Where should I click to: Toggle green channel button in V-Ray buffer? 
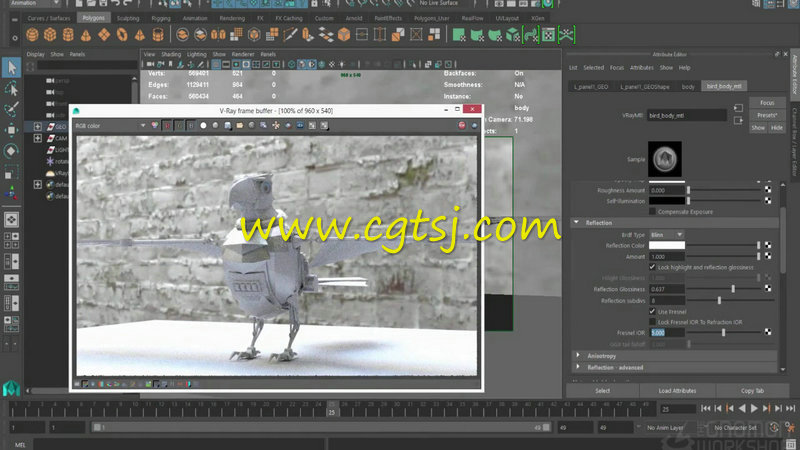pos(179,126)
